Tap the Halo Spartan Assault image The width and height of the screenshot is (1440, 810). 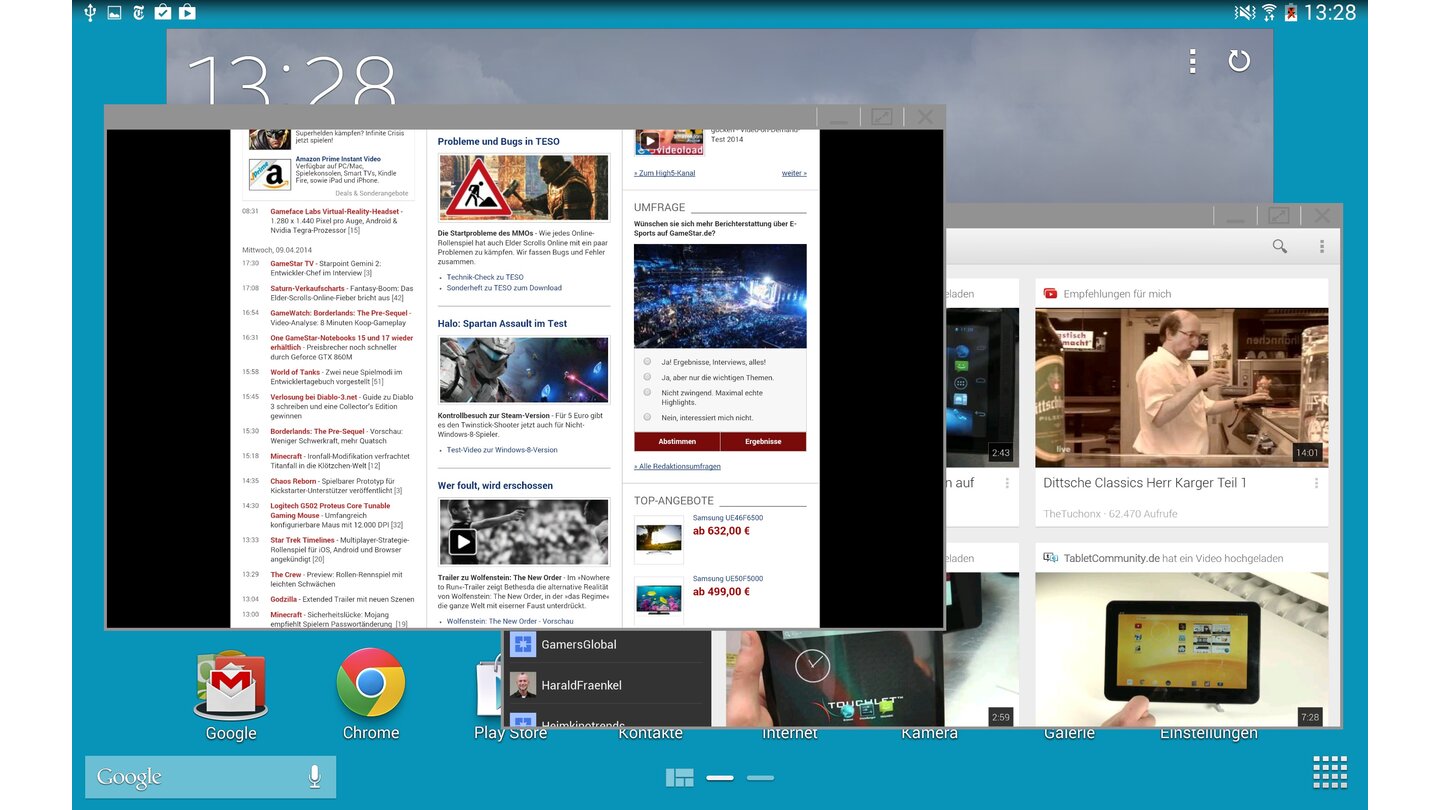pyautogui.click(x=523, y=369)
